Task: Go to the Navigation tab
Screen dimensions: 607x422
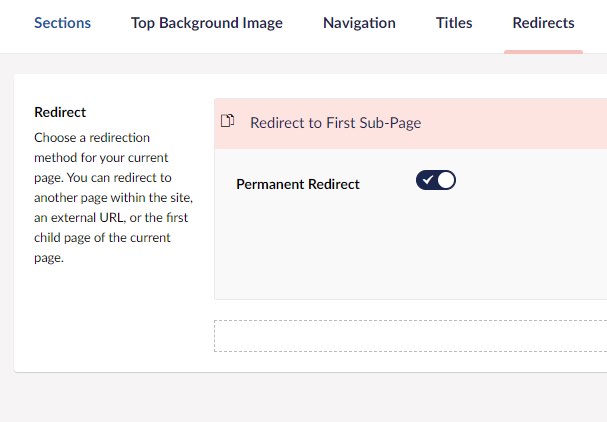Action: pos(359,23)
